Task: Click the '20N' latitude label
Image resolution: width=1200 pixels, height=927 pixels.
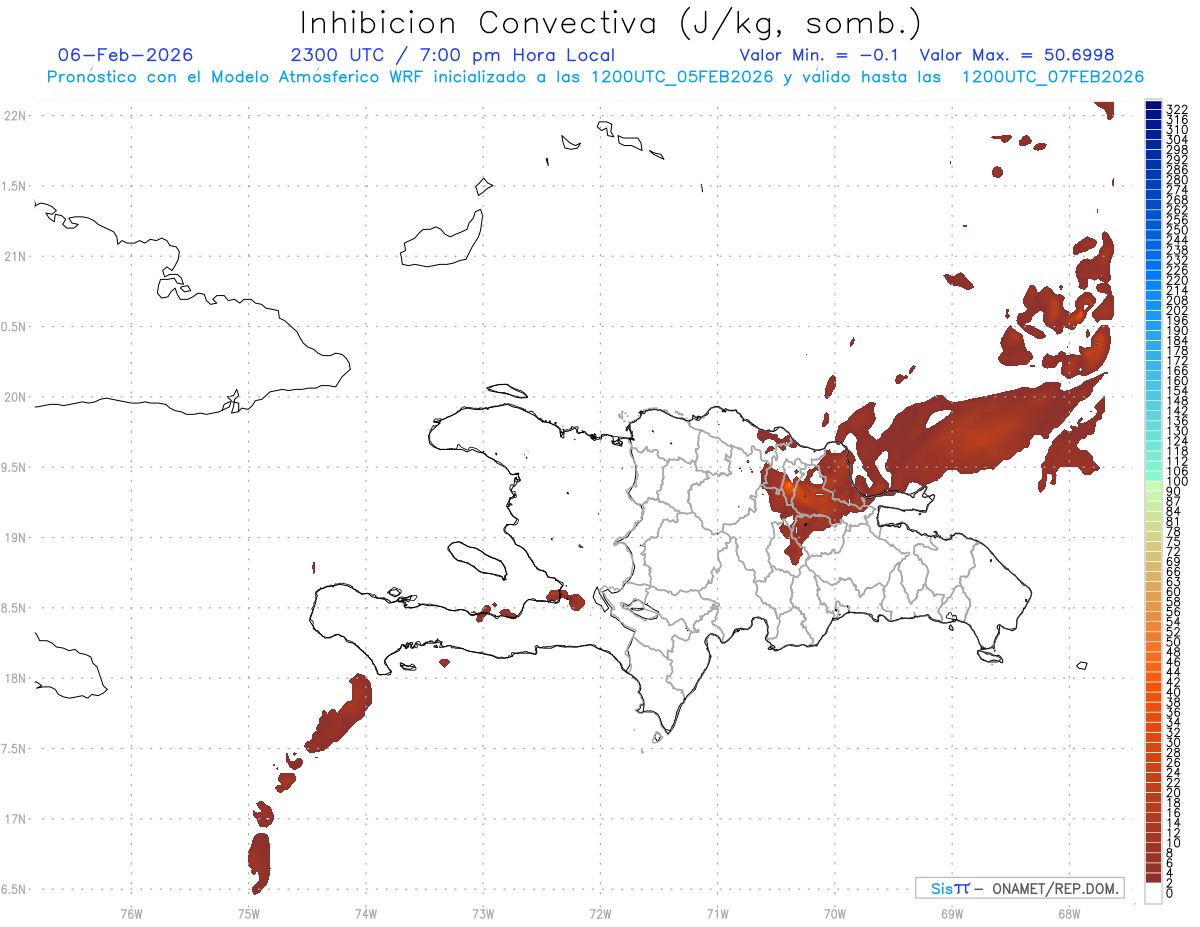Action: coord(15,397)
